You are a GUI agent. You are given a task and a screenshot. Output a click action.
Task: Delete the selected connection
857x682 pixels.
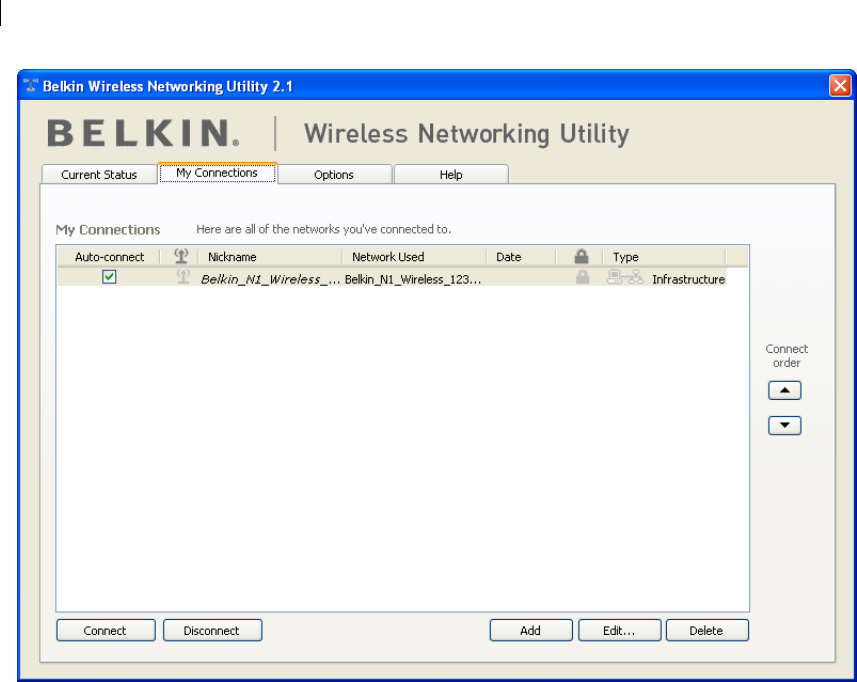(707, 630)
